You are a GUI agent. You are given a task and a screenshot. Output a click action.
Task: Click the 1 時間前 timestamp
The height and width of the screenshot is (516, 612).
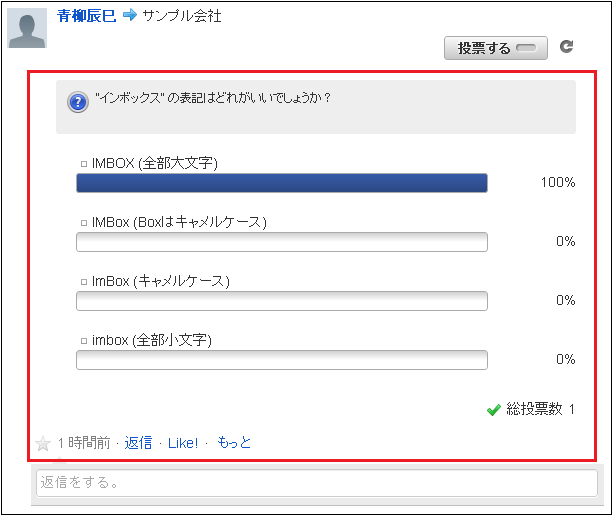click(84, 443)
